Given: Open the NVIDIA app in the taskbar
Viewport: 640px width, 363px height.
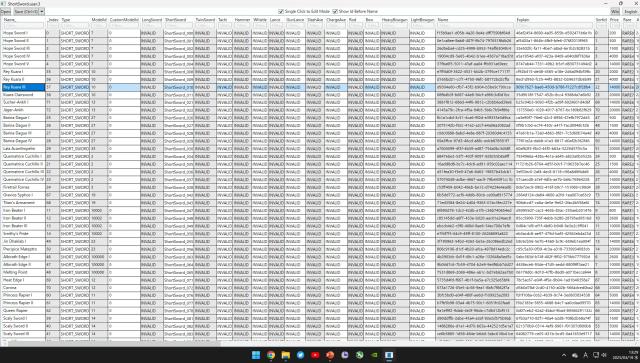Looking at the screenshot, I should tap(374, 355).
